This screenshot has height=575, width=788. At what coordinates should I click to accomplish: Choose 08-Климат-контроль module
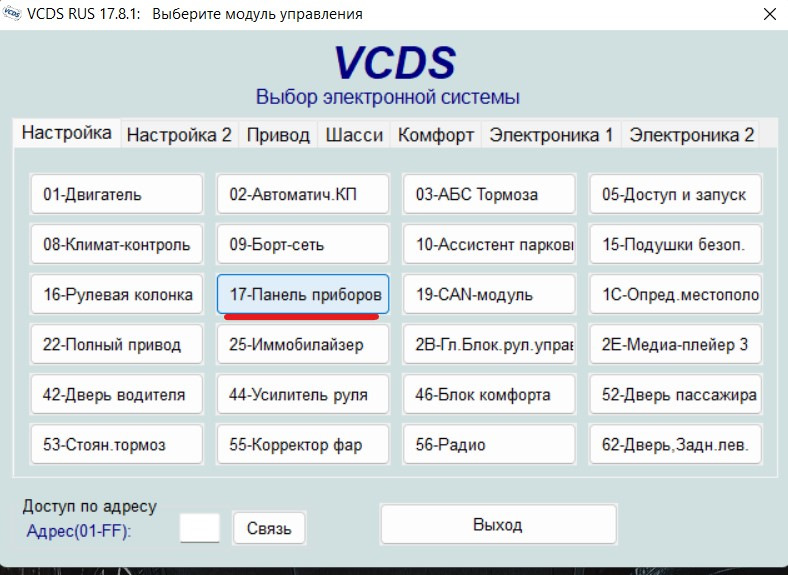click(117, 244)
